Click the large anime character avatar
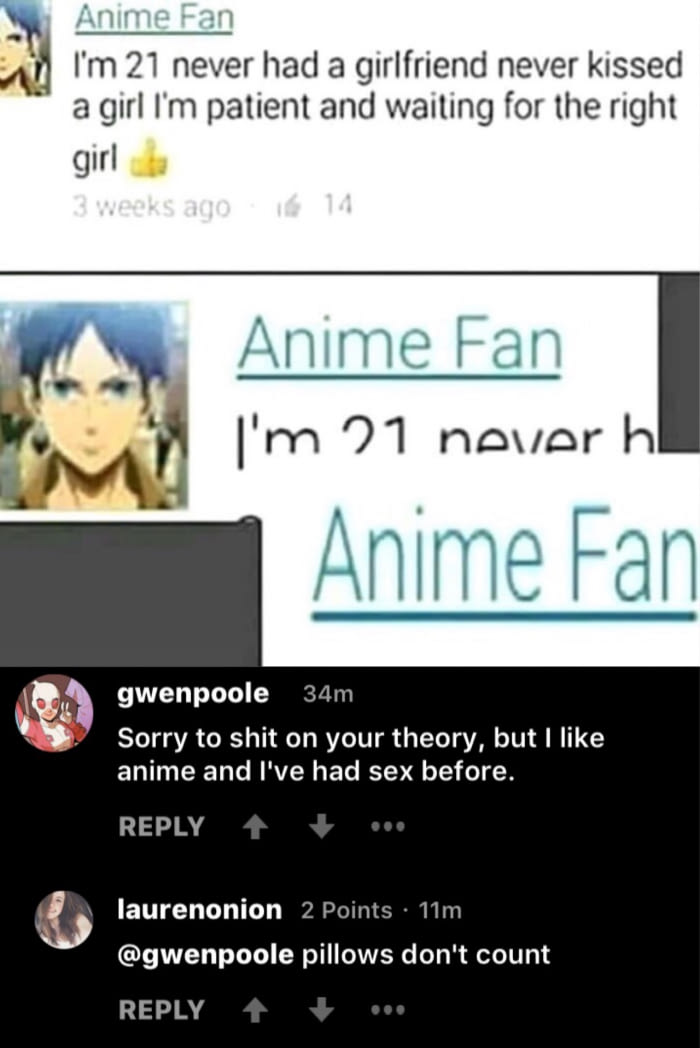 94,406
